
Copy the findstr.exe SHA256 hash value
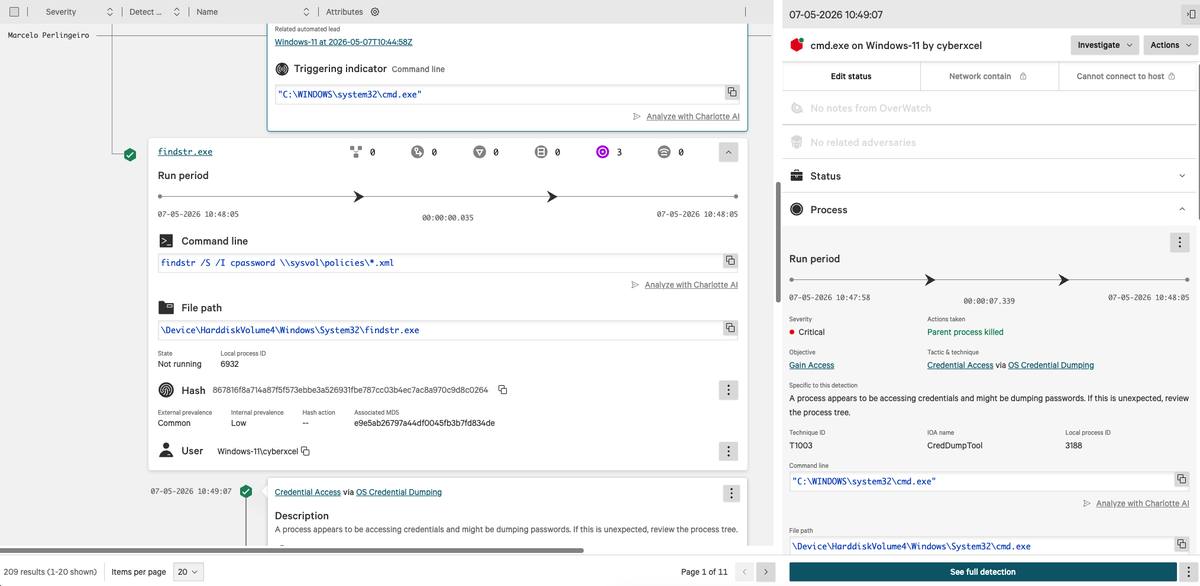point(502,390)
